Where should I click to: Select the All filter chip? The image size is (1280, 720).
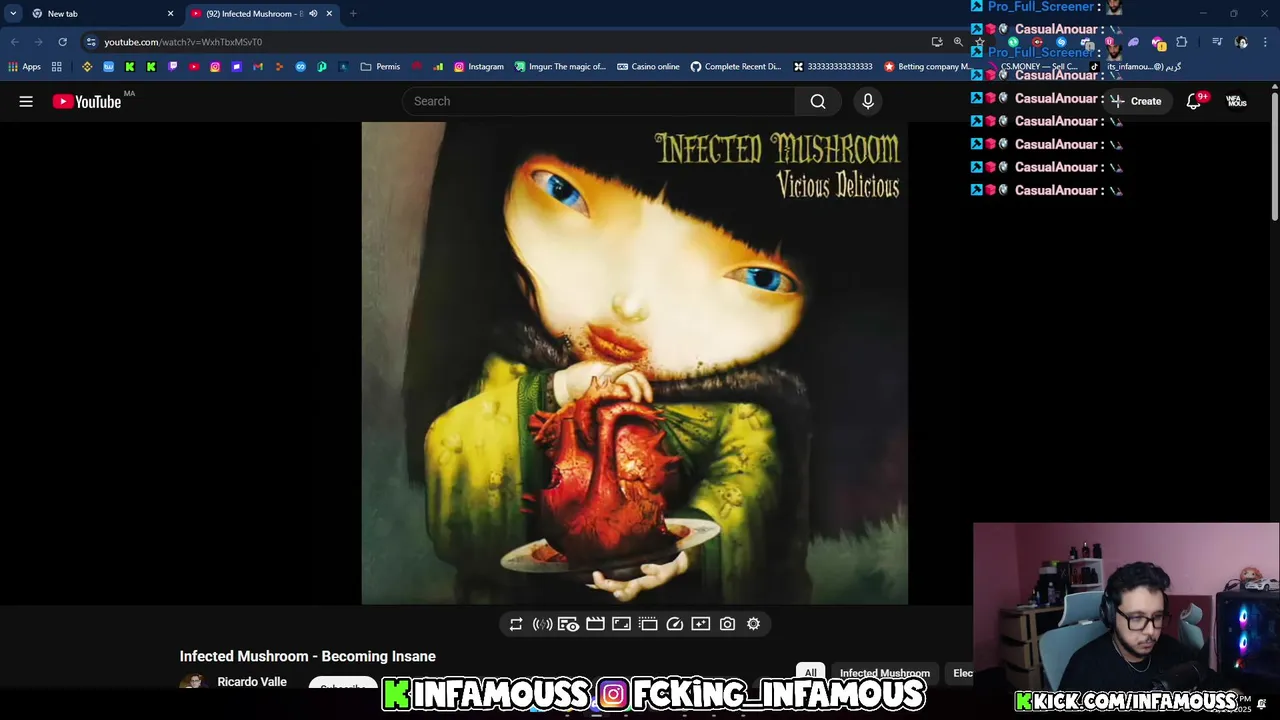(x=811, y=673)
